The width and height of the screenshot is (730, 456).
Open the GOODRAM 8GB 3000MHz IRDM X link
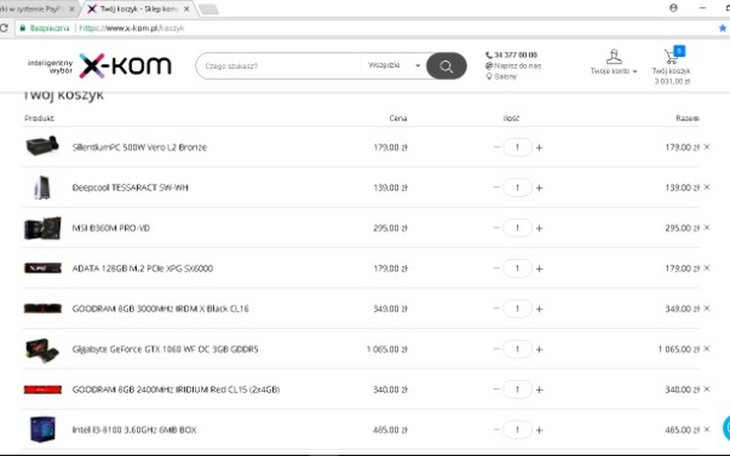pos(158,308)
